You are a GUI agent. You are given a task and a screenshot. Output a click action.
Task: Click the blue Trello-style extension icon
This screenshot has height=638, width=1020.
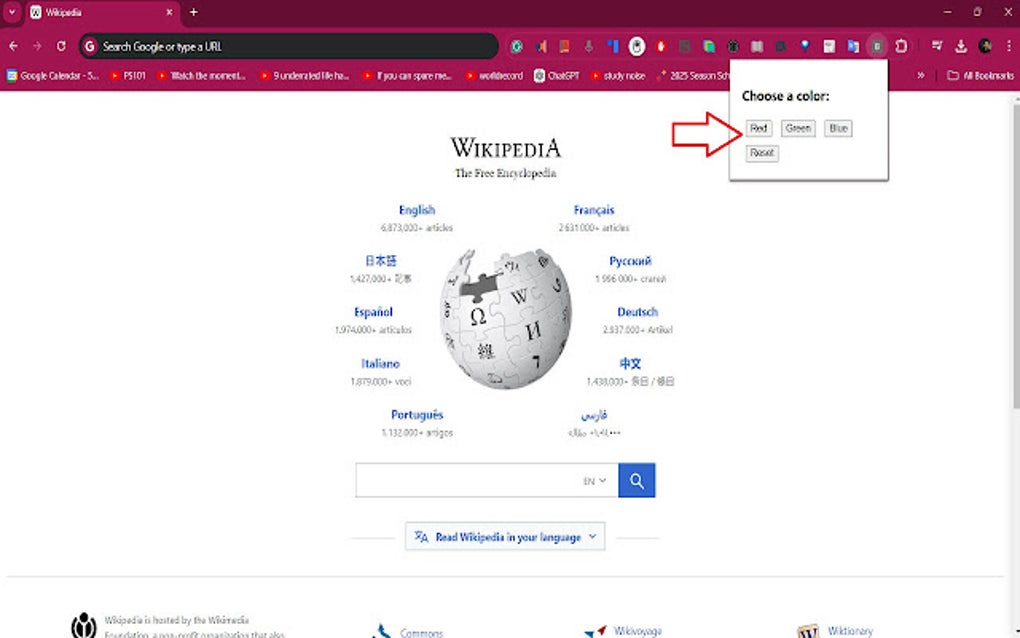point(613,46)
